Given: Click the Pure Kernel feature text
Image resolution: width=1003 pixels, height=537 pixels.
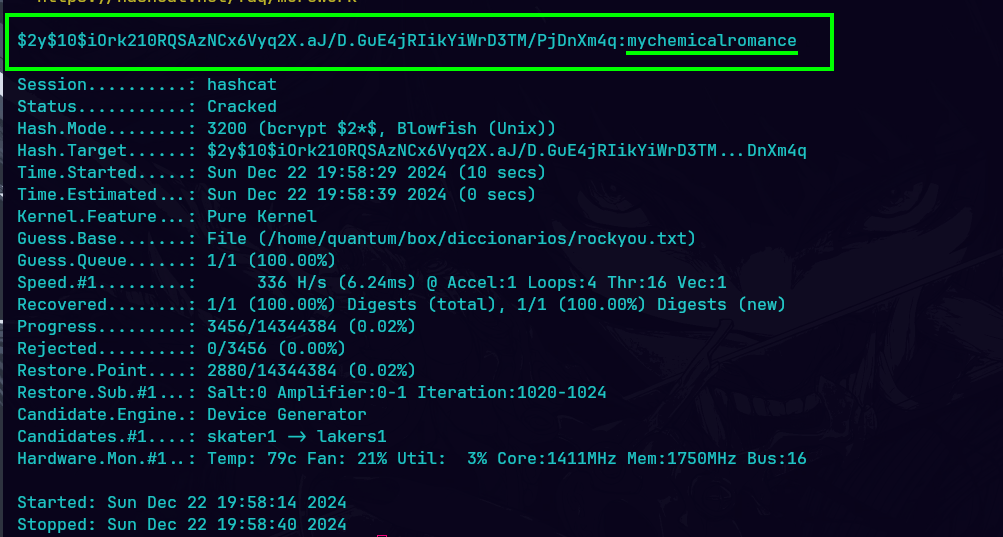Looking at the screenshot, I should click(261, 216).
